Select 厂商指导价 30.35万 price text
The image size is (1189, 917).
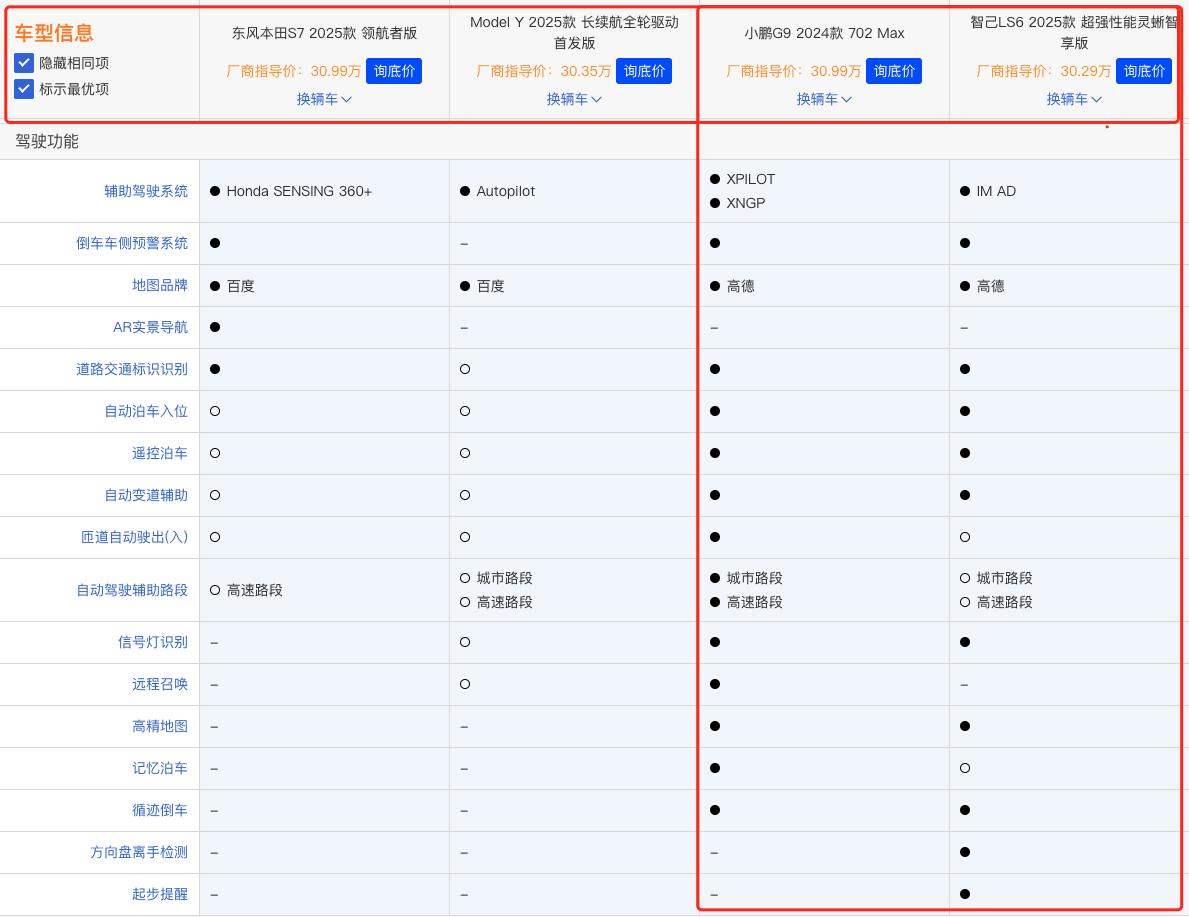pos(543,71)
